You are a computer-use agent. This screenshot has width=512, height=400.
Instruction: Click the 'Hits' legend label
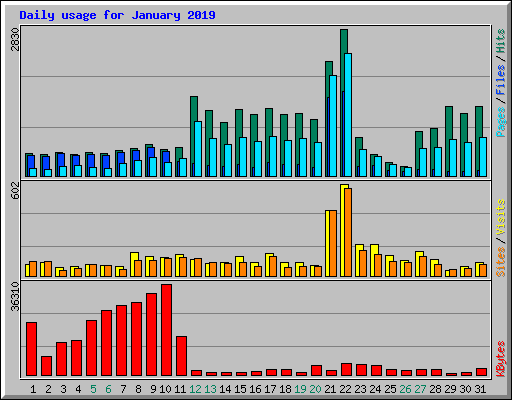[x=501, y=41]
